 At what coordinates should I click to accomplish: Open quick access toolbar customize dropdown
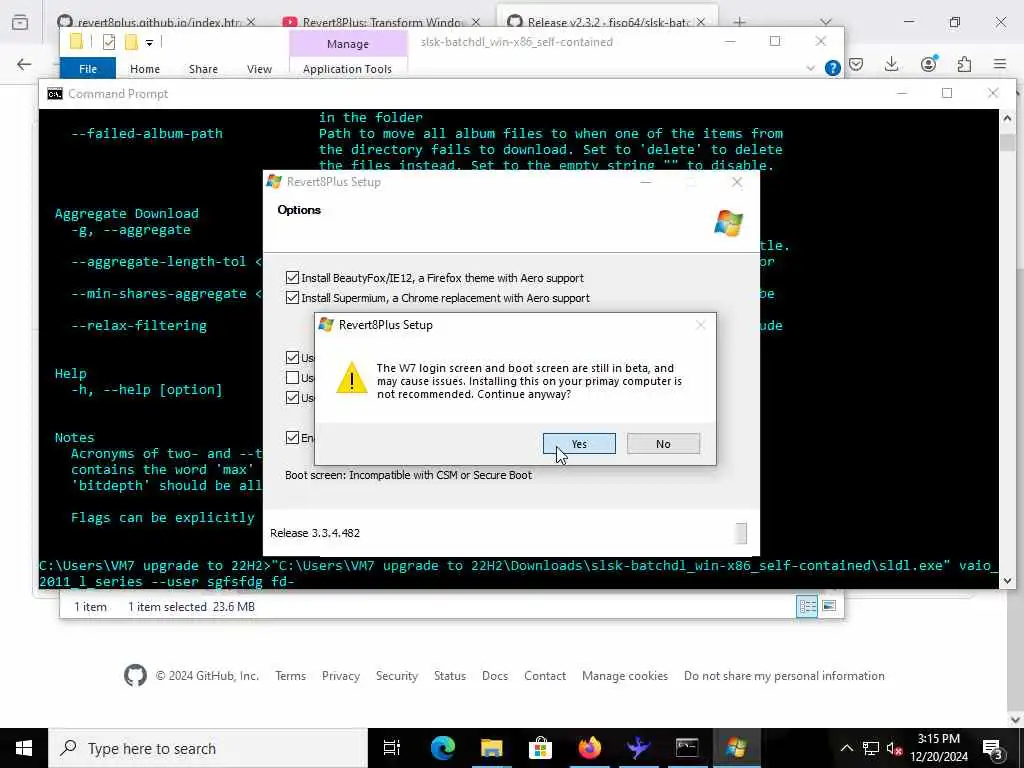pyautogui.click(x=150, y=43)
